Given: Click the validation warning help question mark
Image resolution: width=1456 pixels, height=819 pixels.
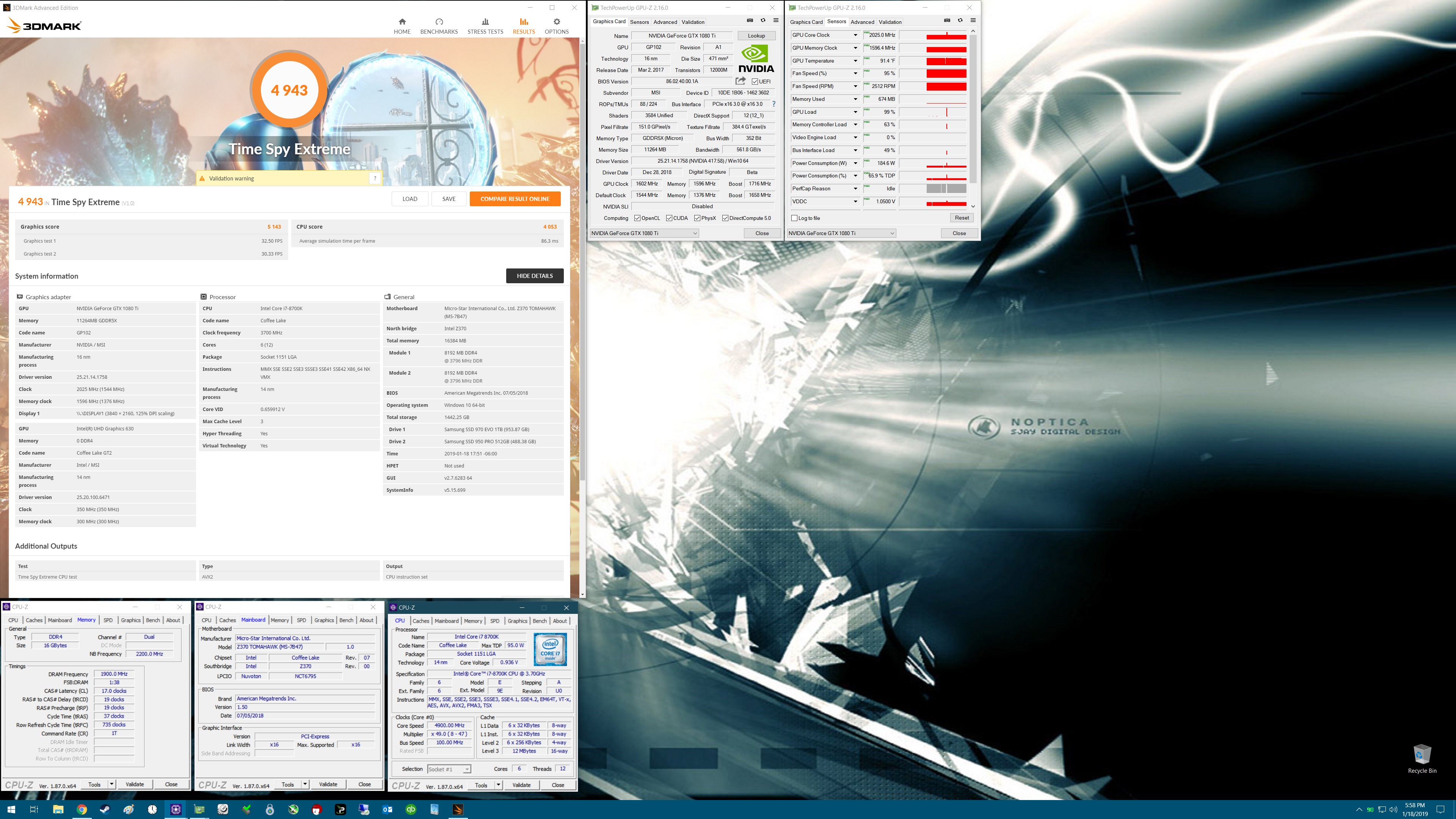Looking at the screenshot, I should pos(375,179).
